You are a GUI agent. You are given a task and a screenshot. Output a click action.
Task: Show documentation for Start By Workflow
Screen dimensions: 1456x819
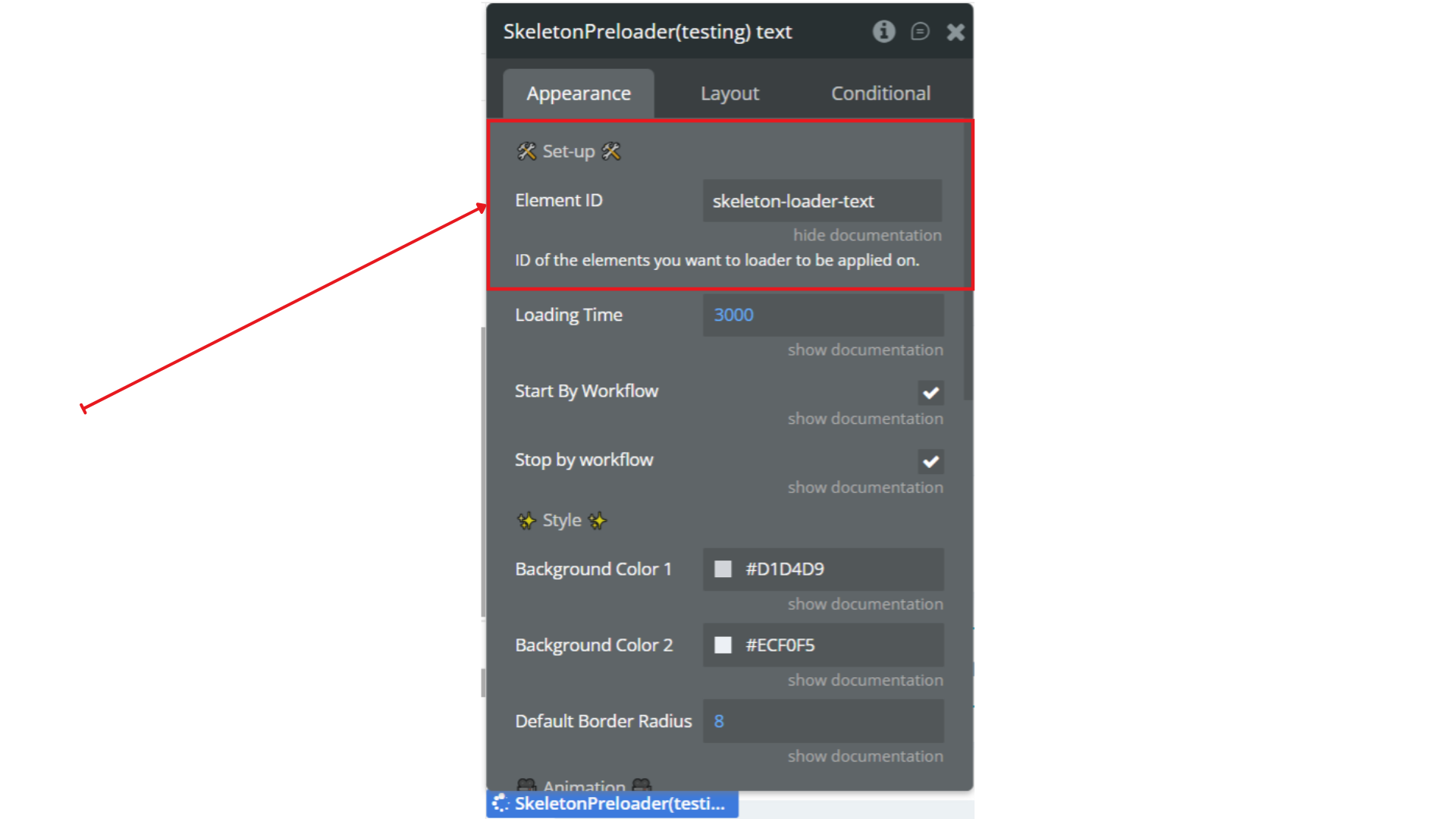[865, 419]
